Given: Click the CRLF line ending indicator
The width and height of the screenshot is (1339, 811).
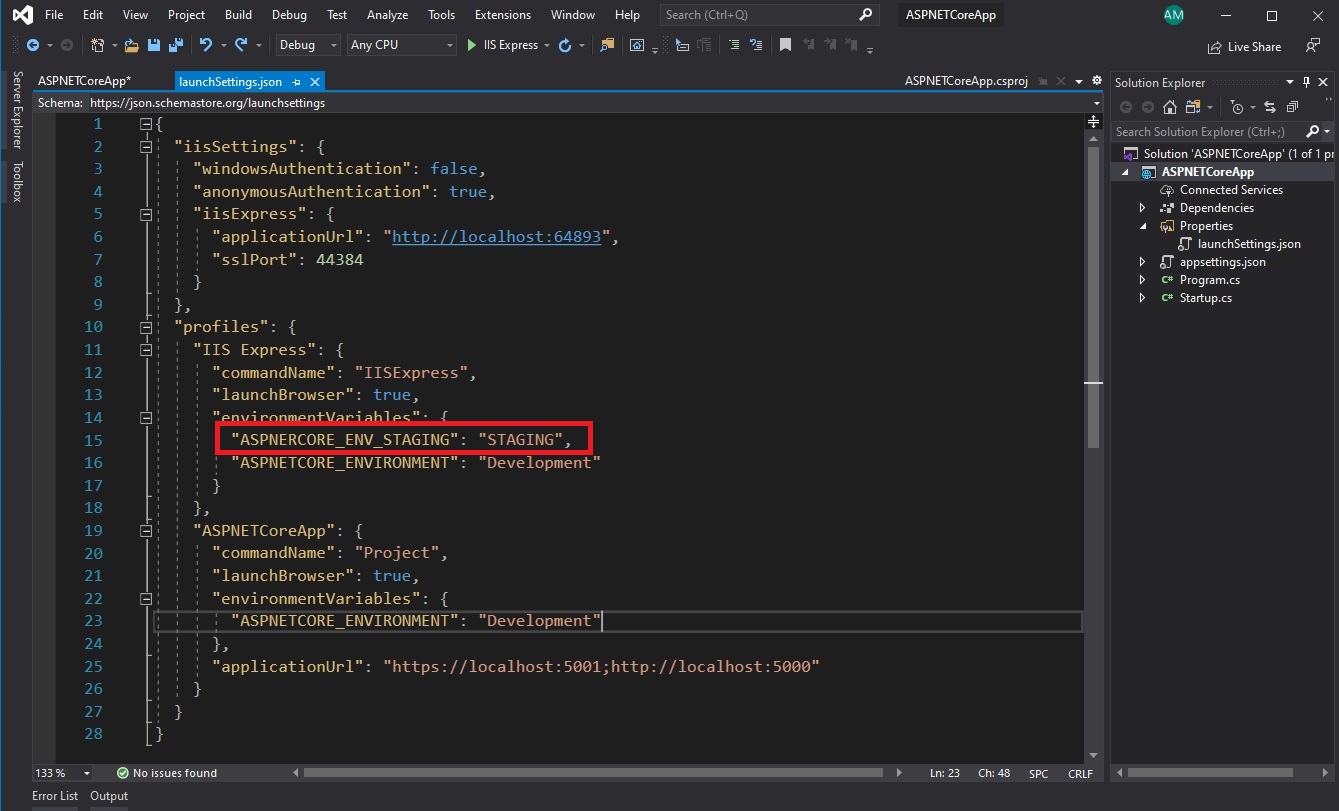Looking at the screenshot, I should tap(1080, 773).
